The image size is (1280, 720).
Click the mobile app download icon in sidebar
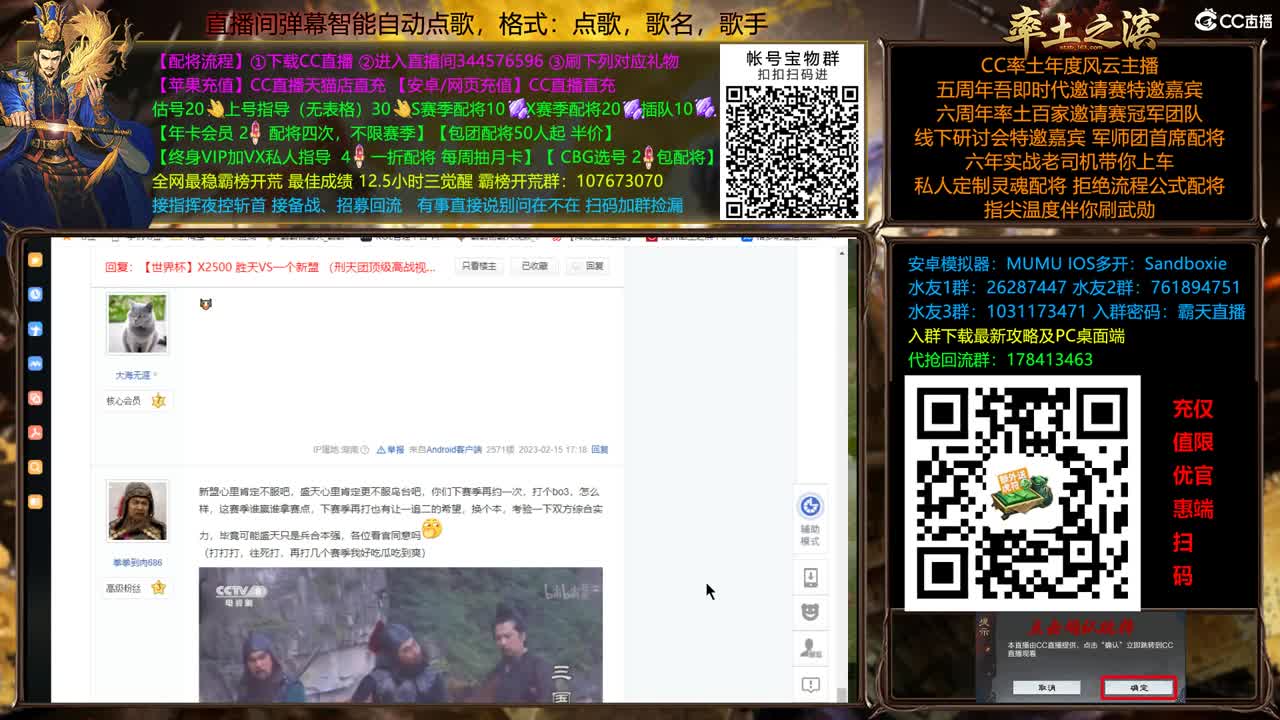[x=811, y=576]
